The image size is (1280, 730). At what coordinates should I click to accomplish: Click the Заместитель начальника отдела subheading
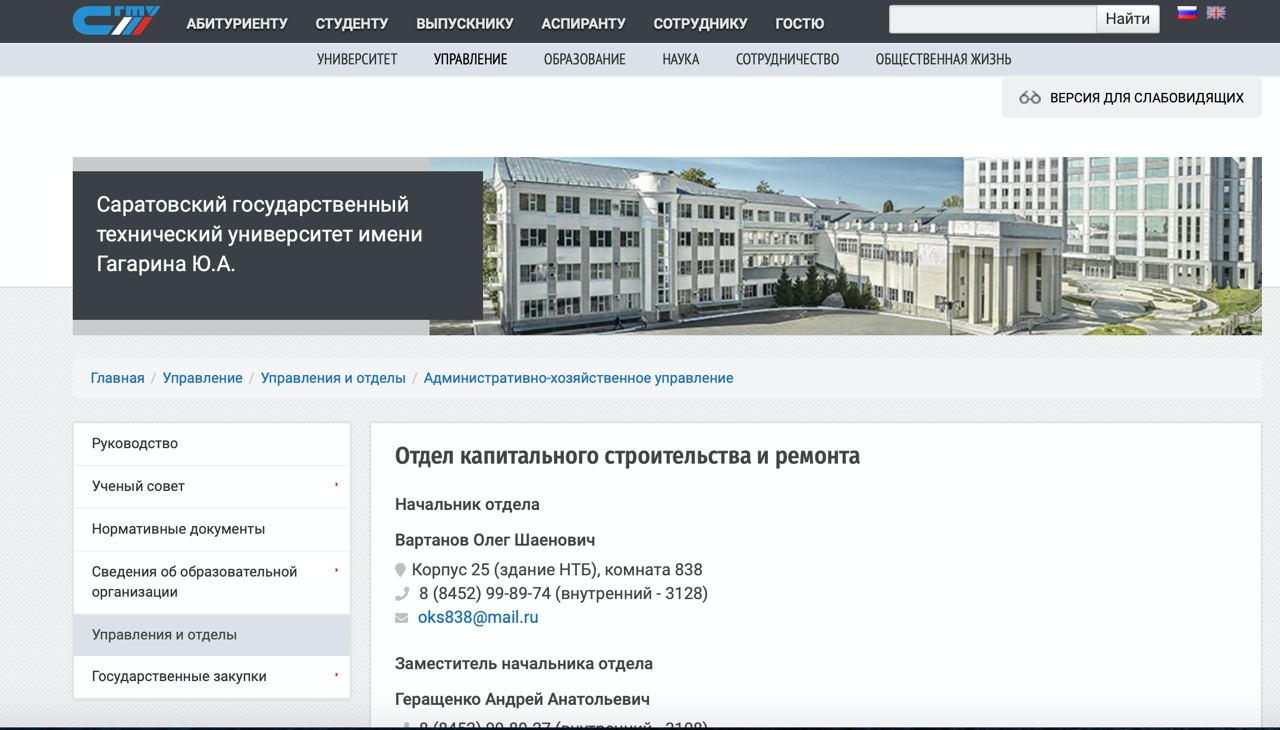524,664
